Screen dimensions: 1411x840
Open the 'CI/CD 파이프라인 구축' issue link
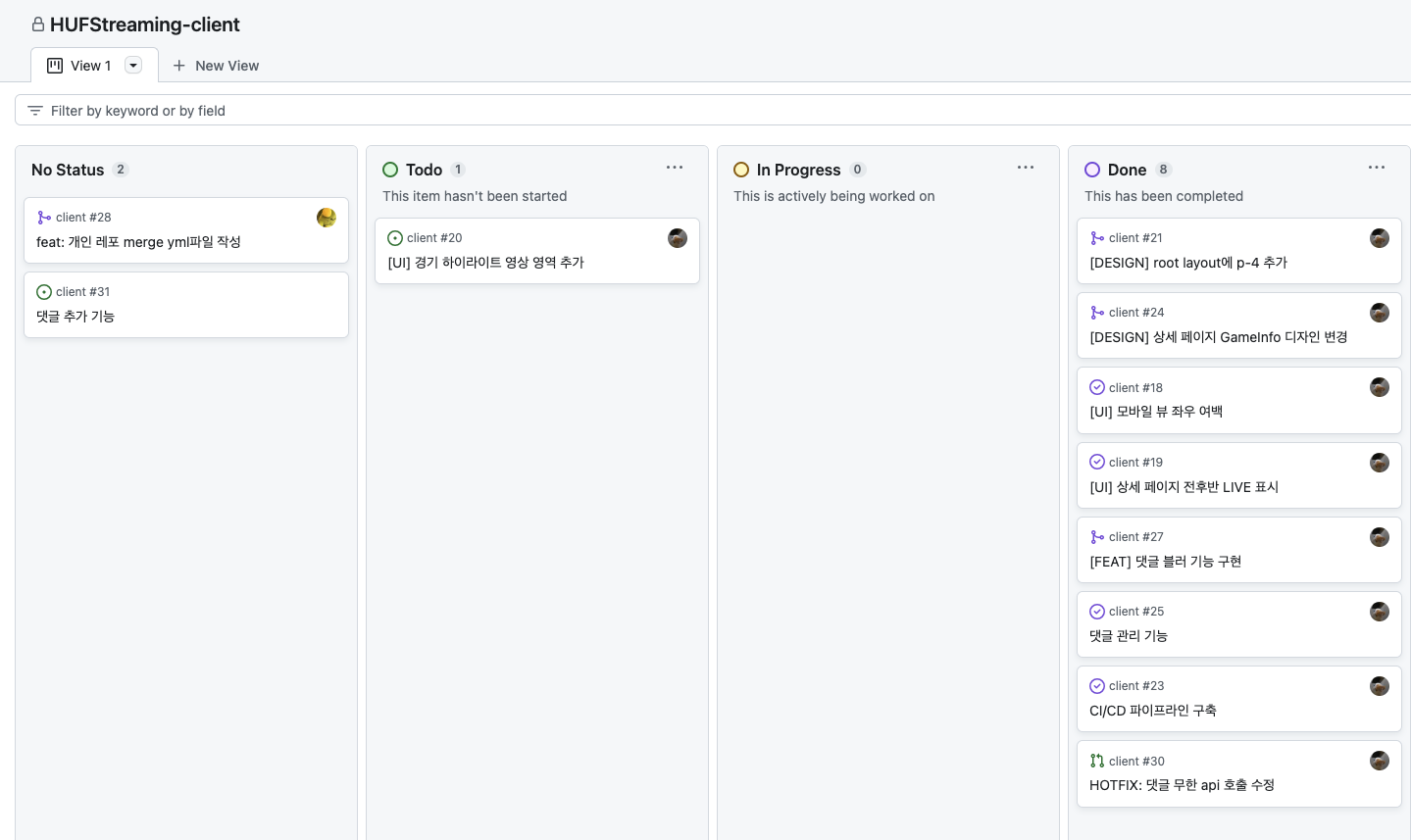(1153, 711)
